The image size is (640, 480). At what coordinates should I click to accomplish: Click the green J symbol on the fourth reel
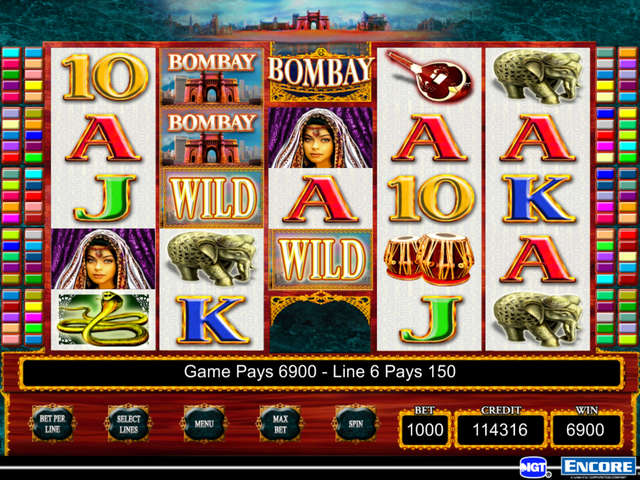pyautogui.click(x=431, y=320)
